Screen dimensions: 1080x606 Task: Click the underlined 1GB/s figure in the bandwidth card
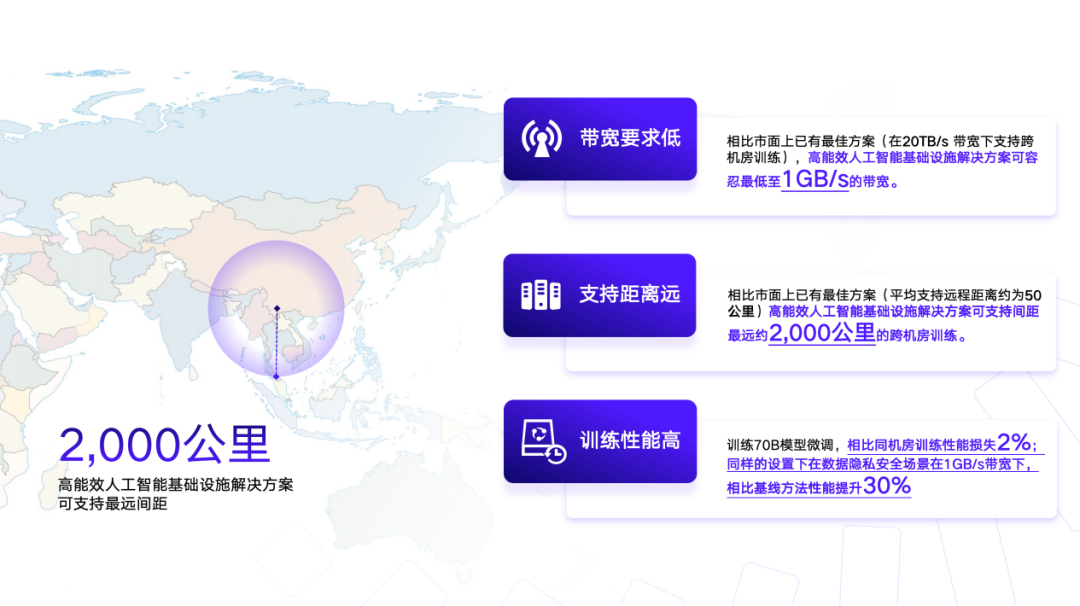(x=814, y=180)
